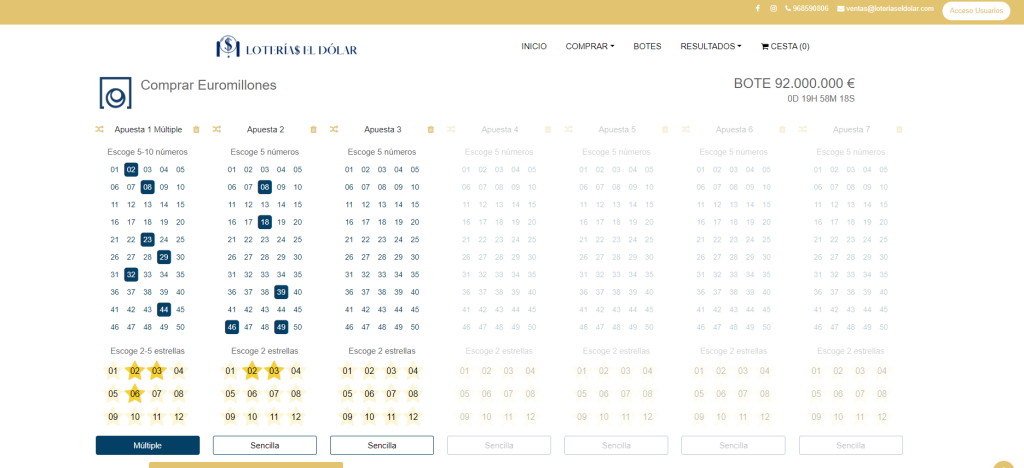Clear Apuesta 2 using trash icon
Screen dimensions: 1024x468
pos(313,129)
